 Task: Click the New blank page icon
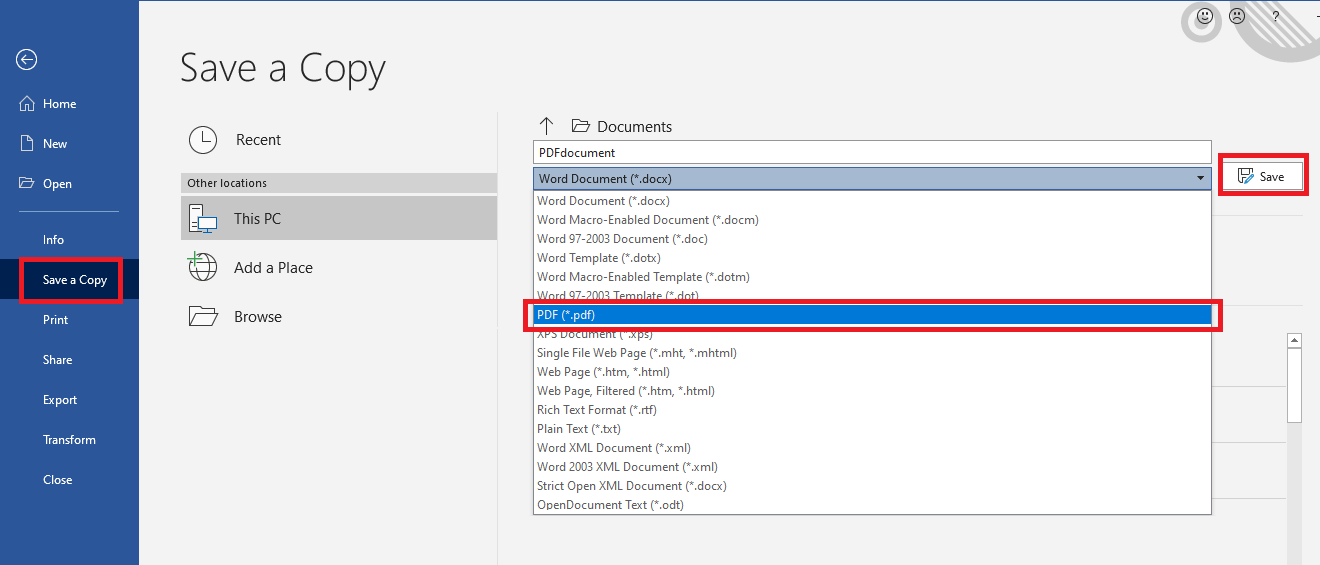click(27, 143)
